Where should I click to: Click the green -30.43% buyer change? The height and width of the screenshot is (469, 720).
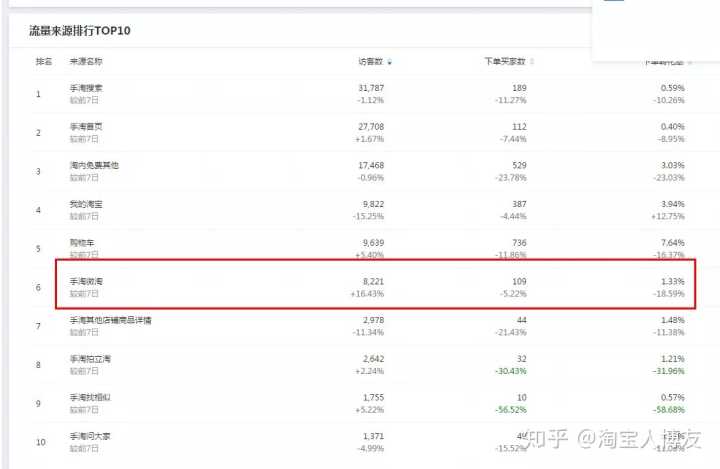click(511, 371)
